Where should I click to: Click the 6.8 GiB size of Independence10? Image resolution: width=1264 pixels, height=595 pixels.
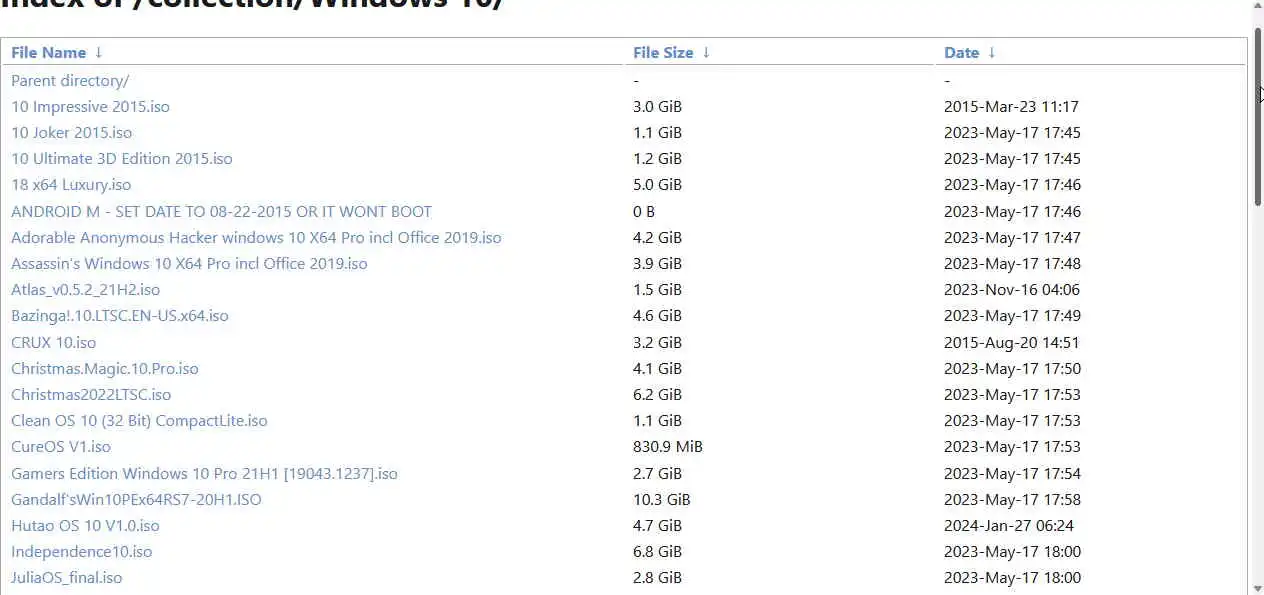coord(657,552)
